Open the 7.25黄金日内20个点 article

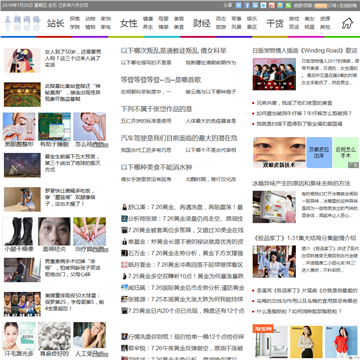click(186, 311)
